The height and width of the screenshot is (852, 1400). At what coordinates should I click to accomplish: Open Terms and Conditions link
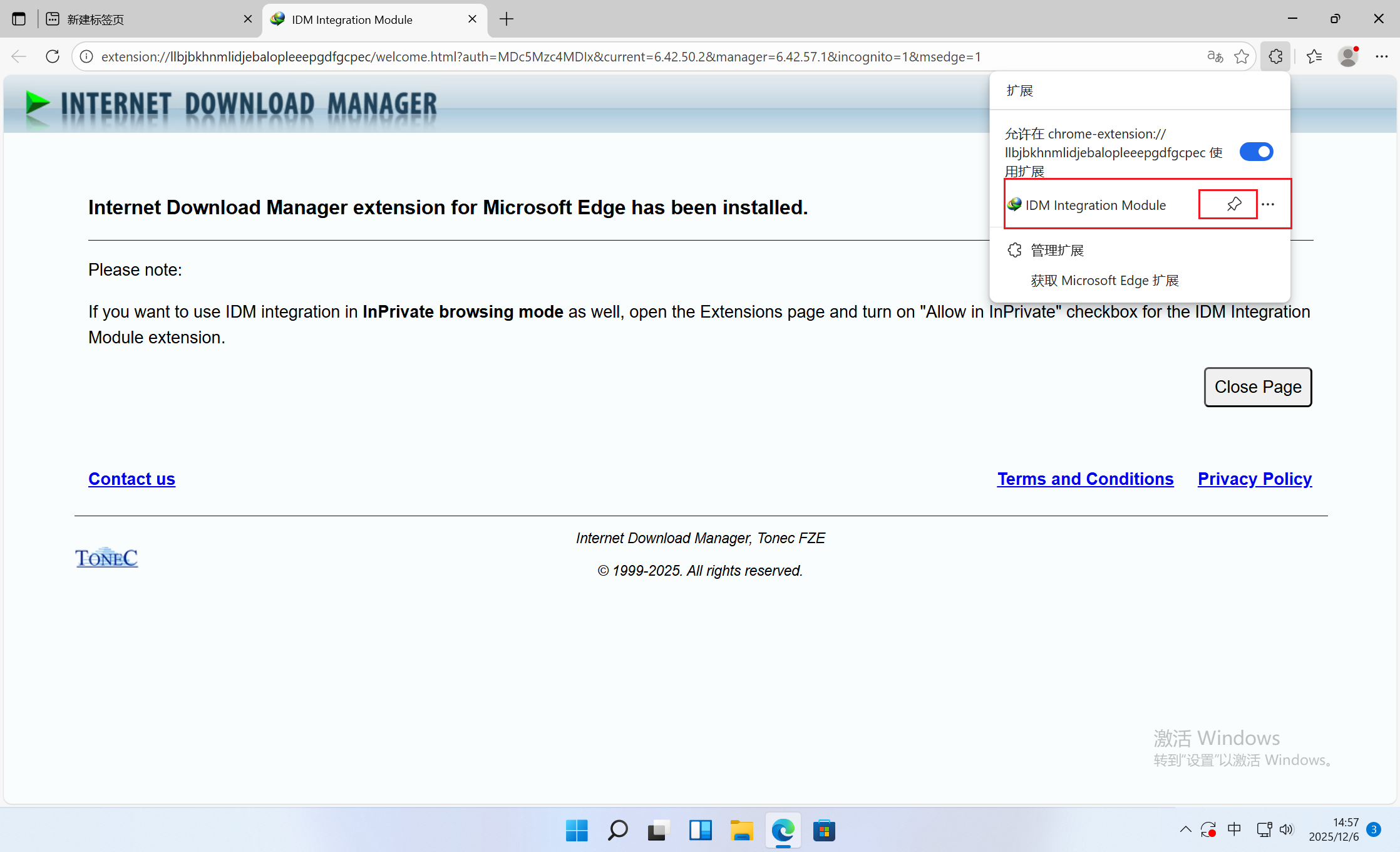tap(1085, 479)
